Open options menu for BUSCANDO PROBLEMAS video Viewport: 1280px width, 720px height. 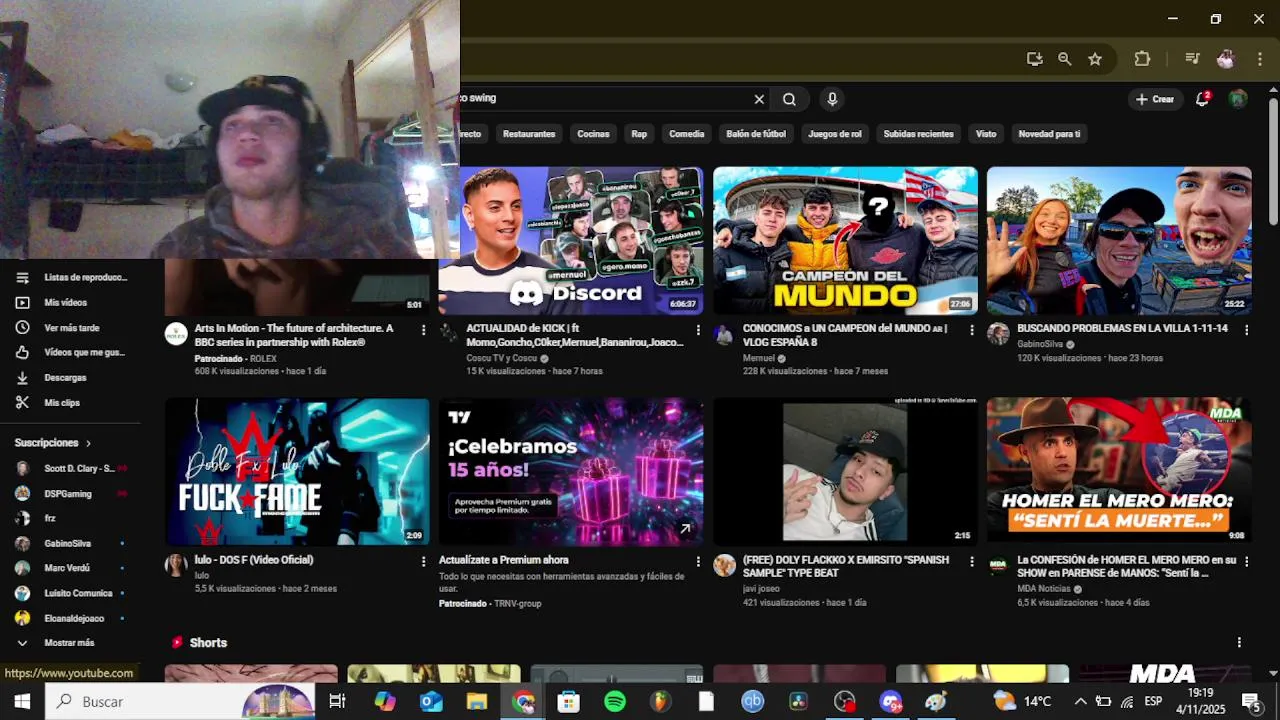click(1246, 329)
